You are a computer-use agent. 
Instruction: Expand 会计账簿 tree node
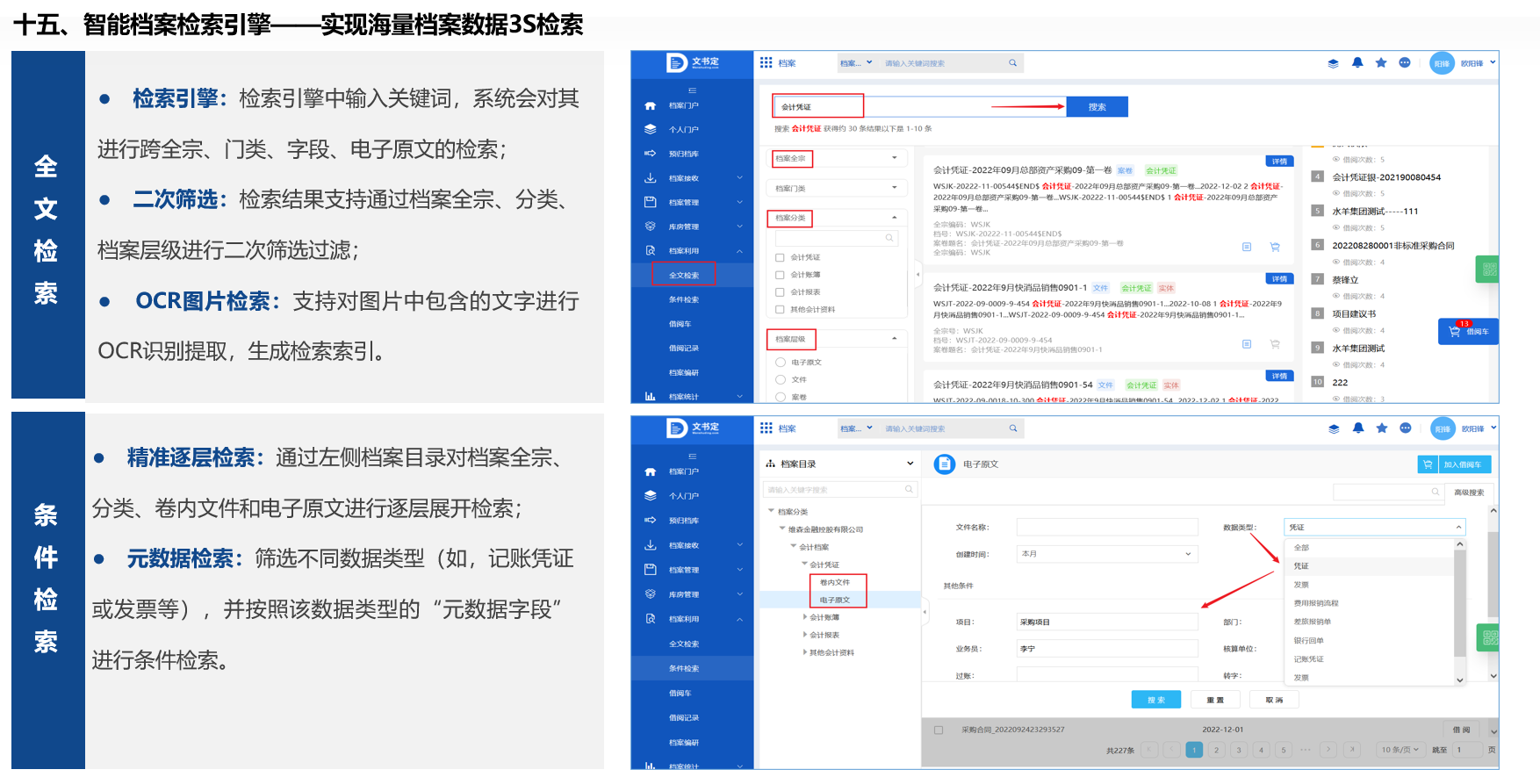click(805, 617)
